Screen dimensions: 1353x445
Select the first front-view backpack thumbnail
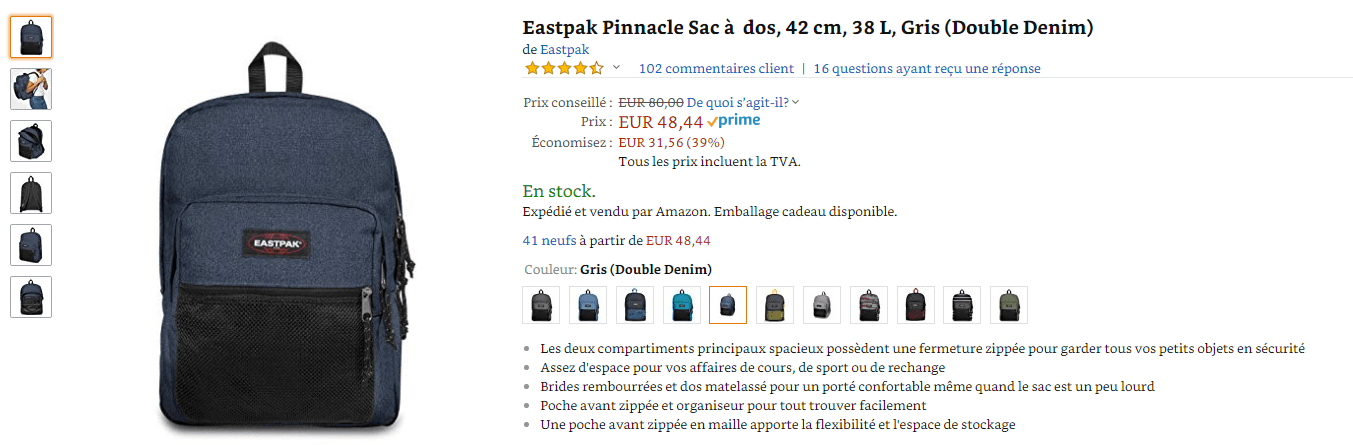point(31,37)
